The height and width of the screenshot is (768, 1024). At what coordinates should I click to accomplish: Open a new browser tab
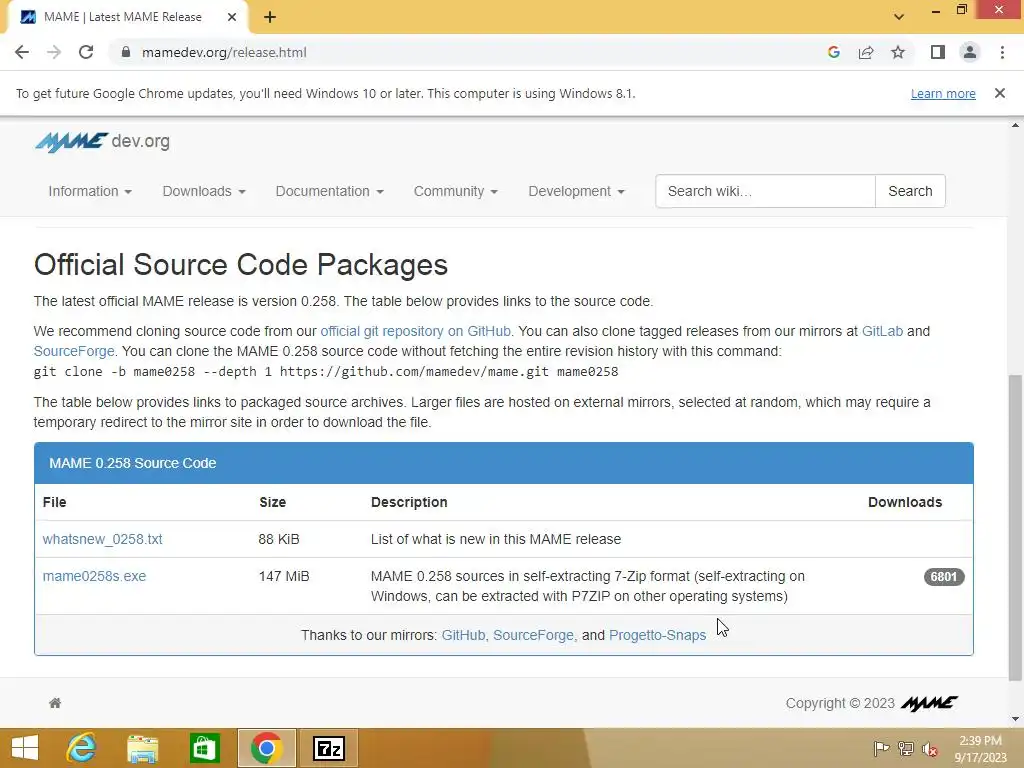coord(270,17)
